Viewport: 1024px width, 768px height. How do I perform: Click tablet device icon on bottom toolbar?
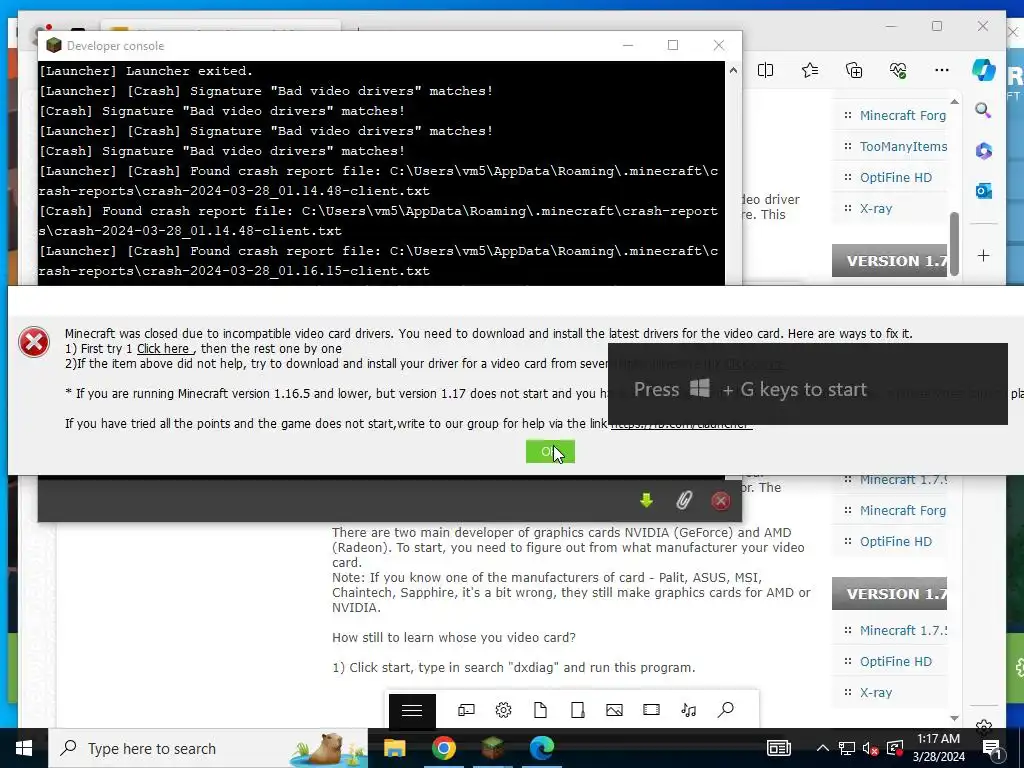point(577,710)
